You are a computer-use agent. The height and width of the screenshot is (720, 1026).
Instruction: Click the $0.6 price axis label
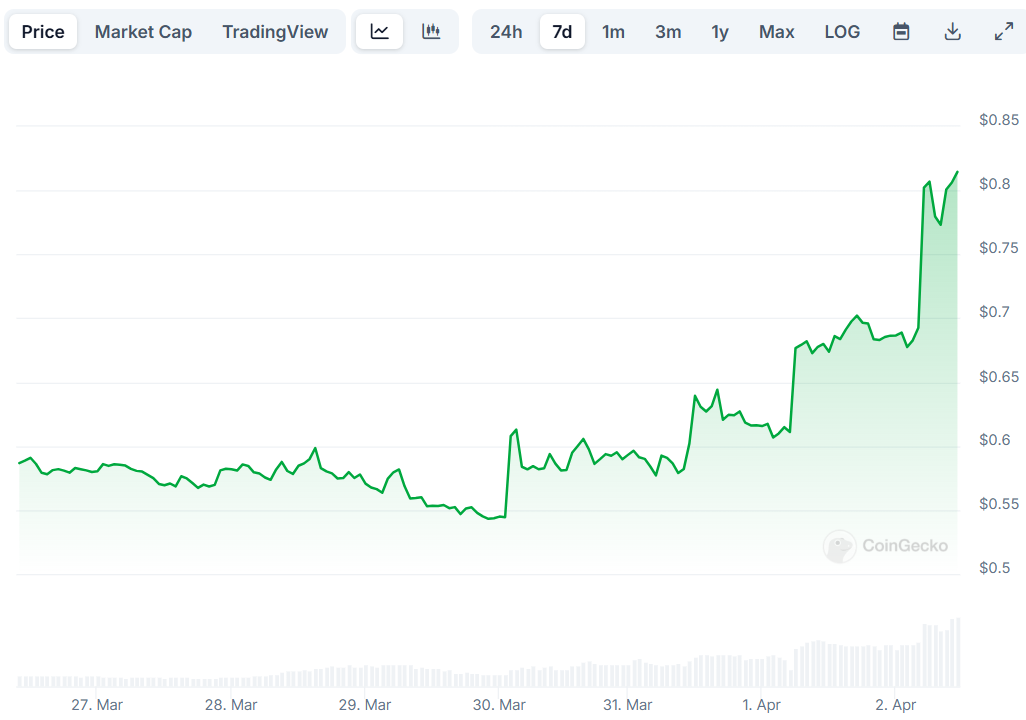[x=995, y=440]
